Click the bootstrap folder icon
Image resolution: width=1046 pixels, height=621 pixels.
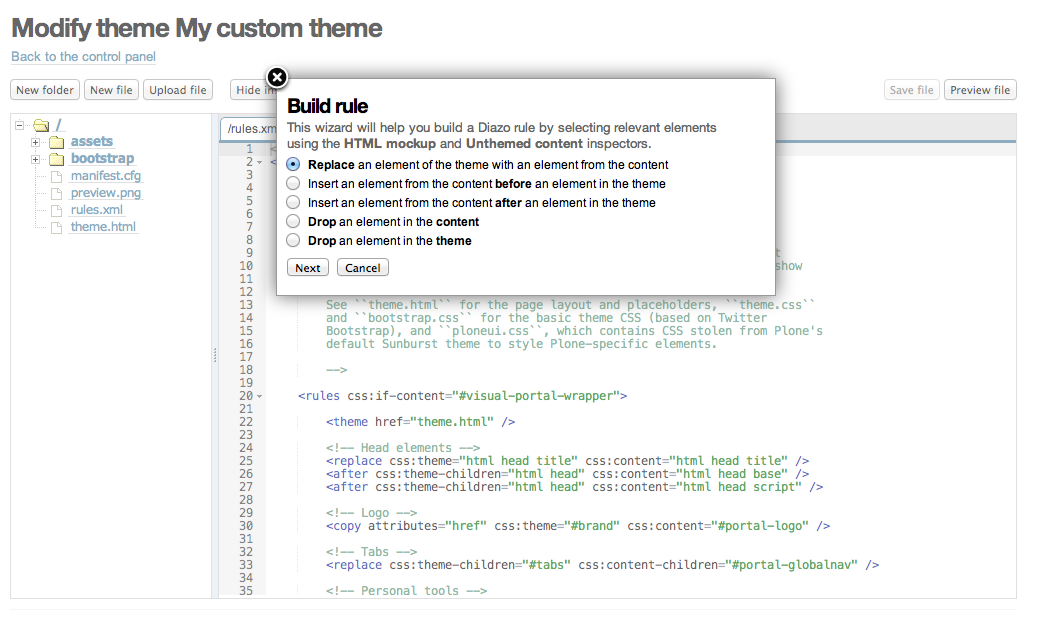pyautogui.click(x=57, y=159)
